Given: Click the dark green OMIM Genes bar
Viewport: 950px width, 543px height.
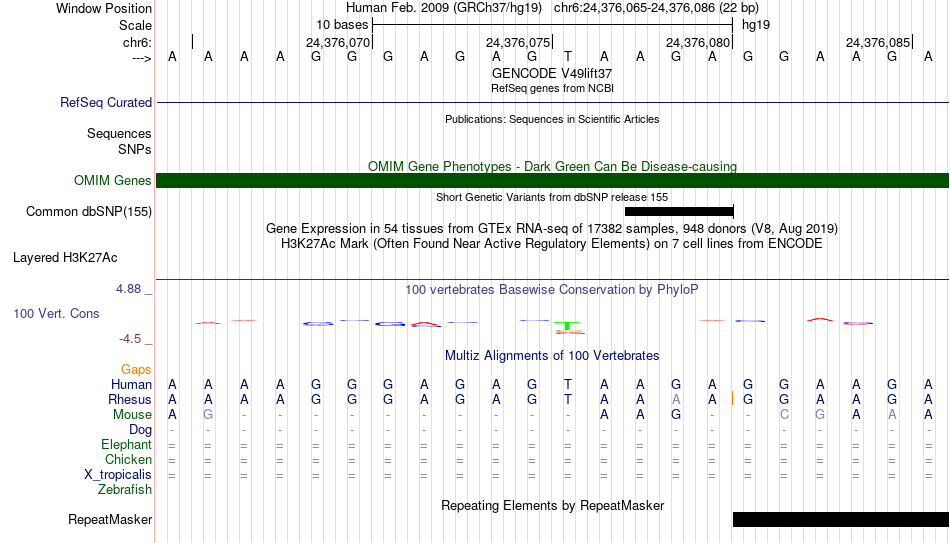Looking at the screenshot, I should [553, 181].
